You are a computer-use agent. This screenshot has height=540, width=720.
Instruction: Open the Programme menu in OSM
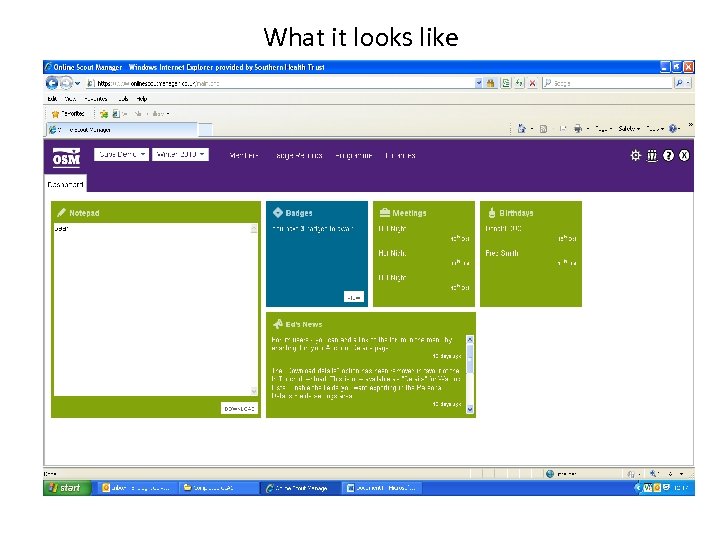[354, 156]
